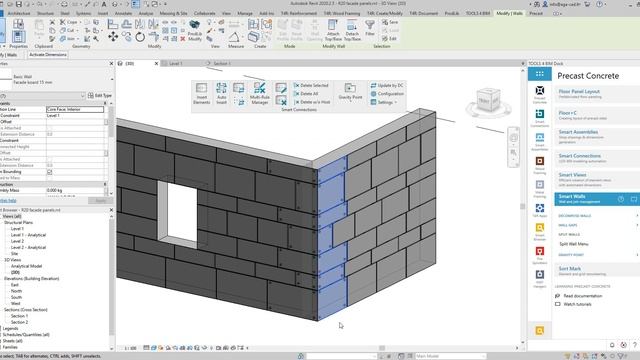Click Delete w/o Host

(x=312, y=102)
